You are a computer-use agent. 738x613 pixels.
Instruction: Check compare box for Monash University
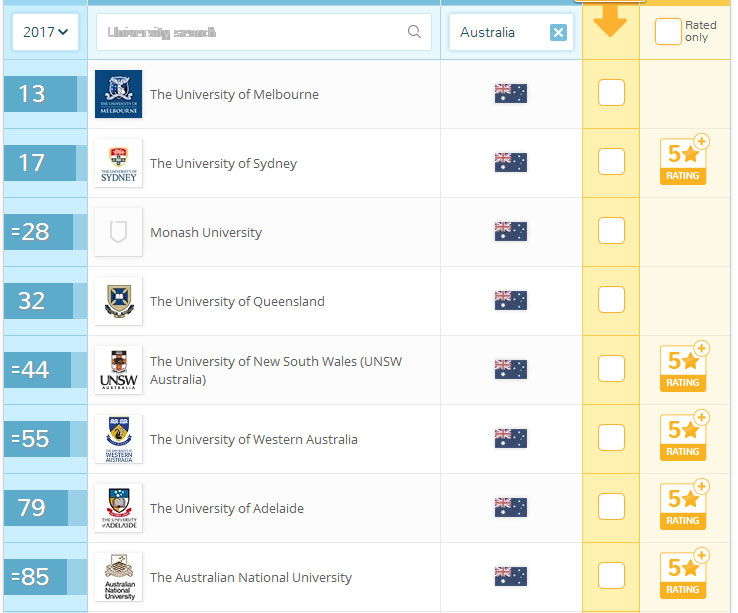pyautogui.click(x=611, y=230)
